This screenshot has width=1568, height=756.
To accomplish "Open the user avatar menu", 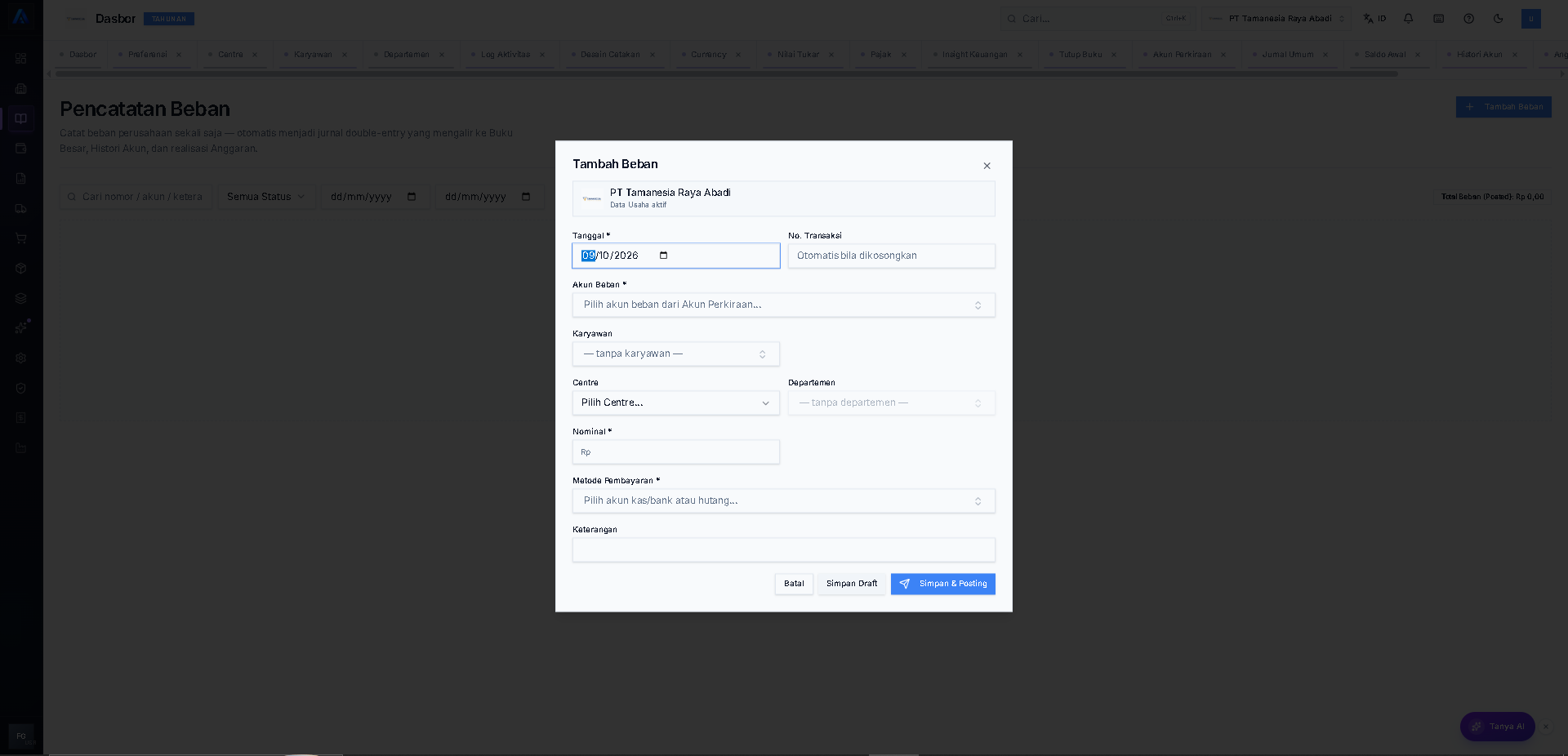I will point(1531,18).
